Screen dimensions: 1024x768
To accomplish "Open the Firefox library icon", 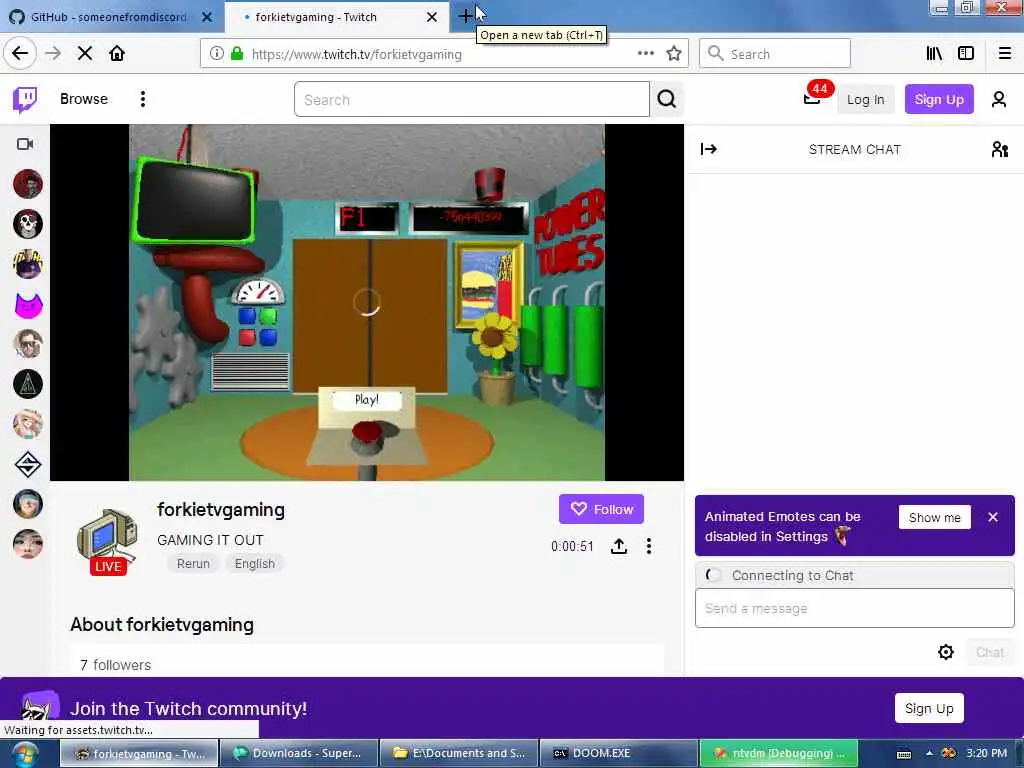I will [x=934, y=54].
